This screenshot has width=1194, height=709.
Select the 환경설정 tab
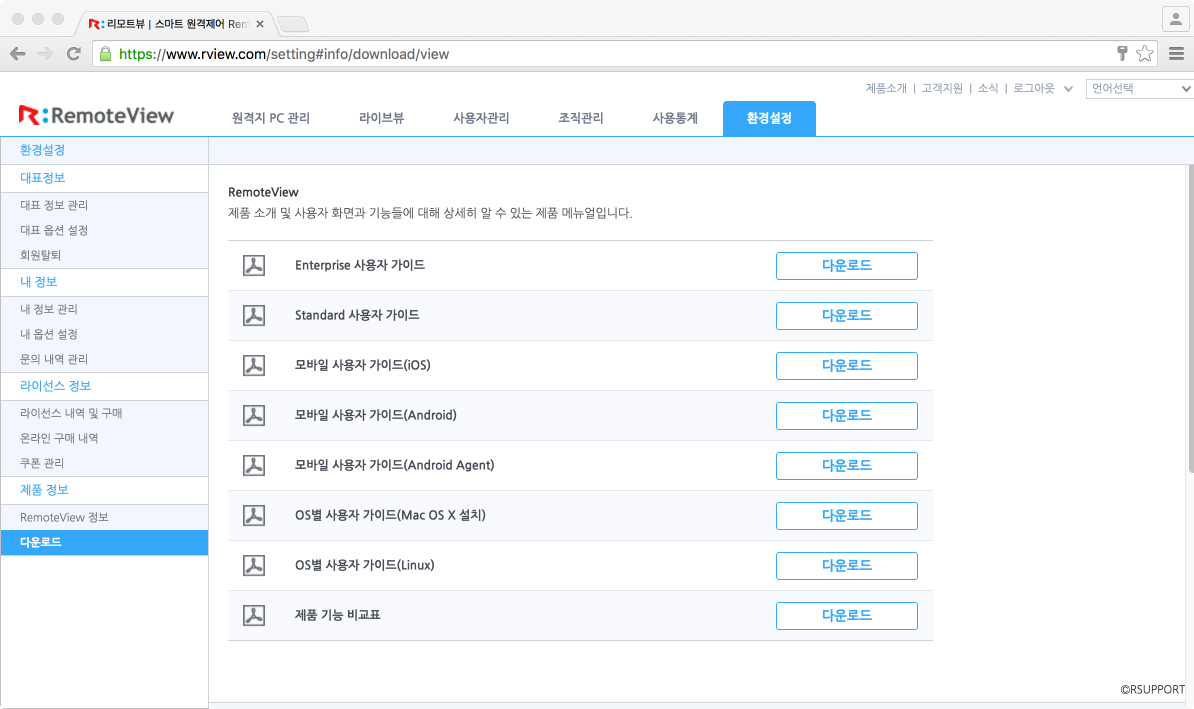point(769,119)
